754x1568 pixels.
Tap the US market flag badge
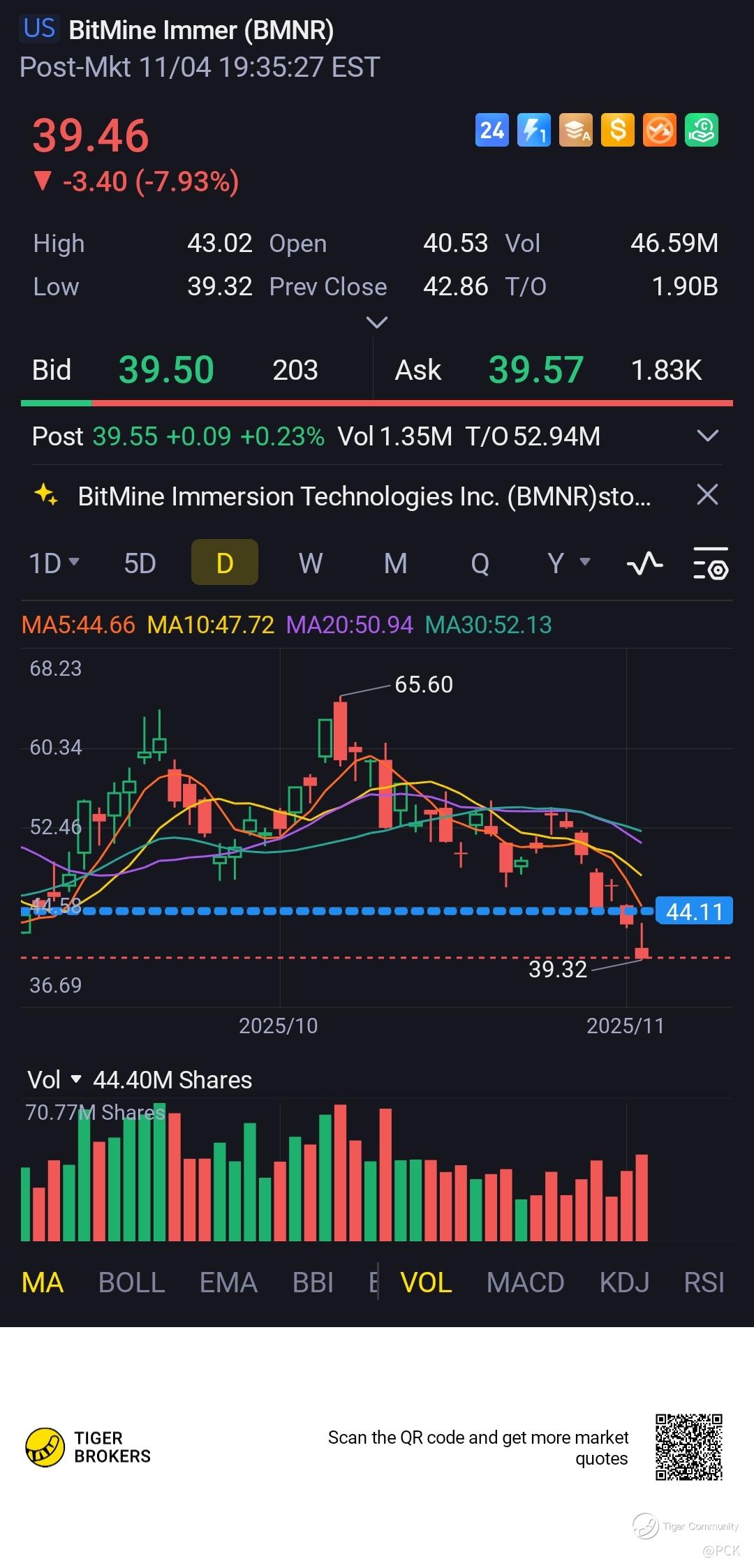click(39, 29)
